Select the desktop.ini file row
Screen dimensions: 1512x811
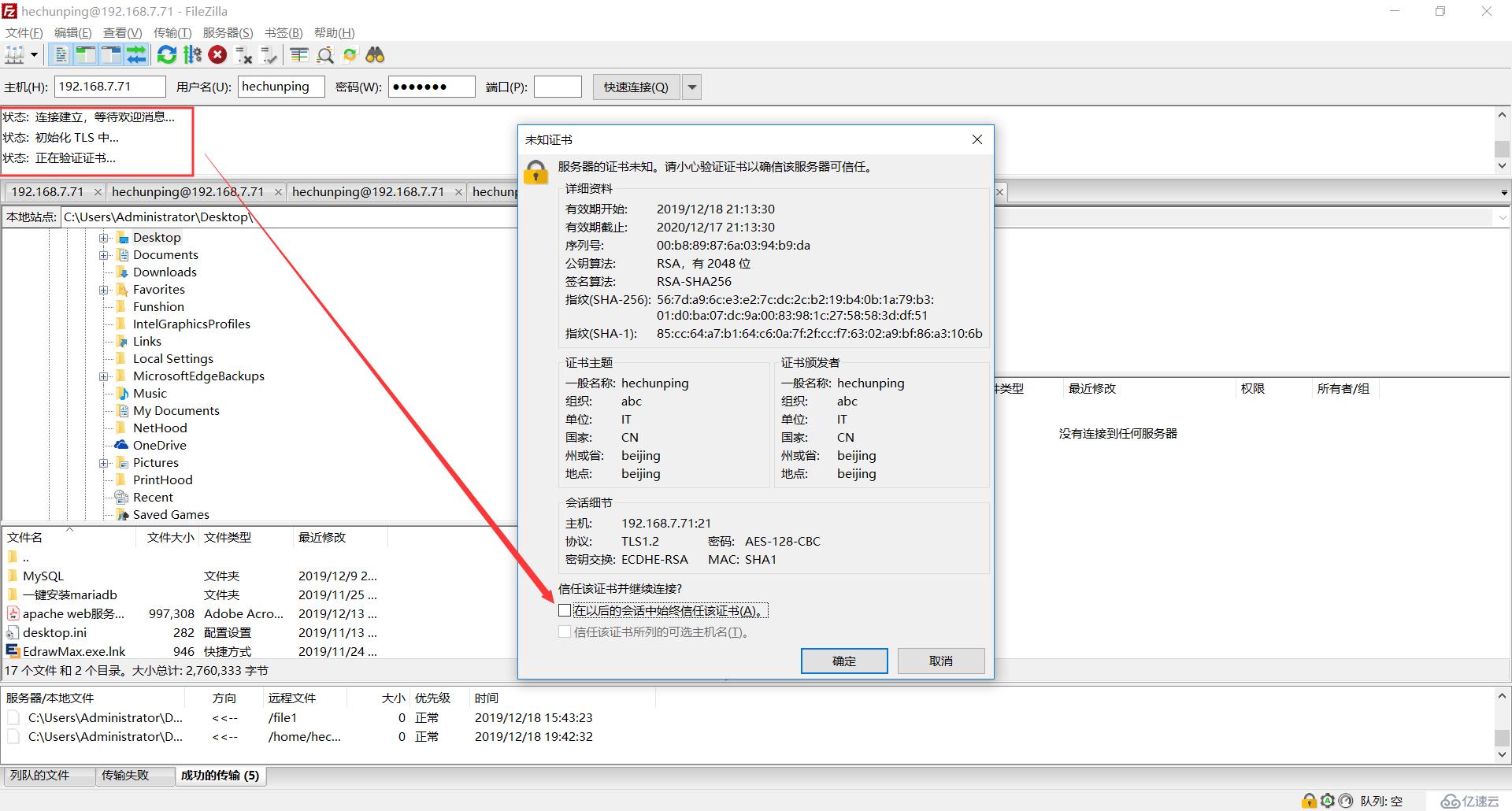coord(192,633)
